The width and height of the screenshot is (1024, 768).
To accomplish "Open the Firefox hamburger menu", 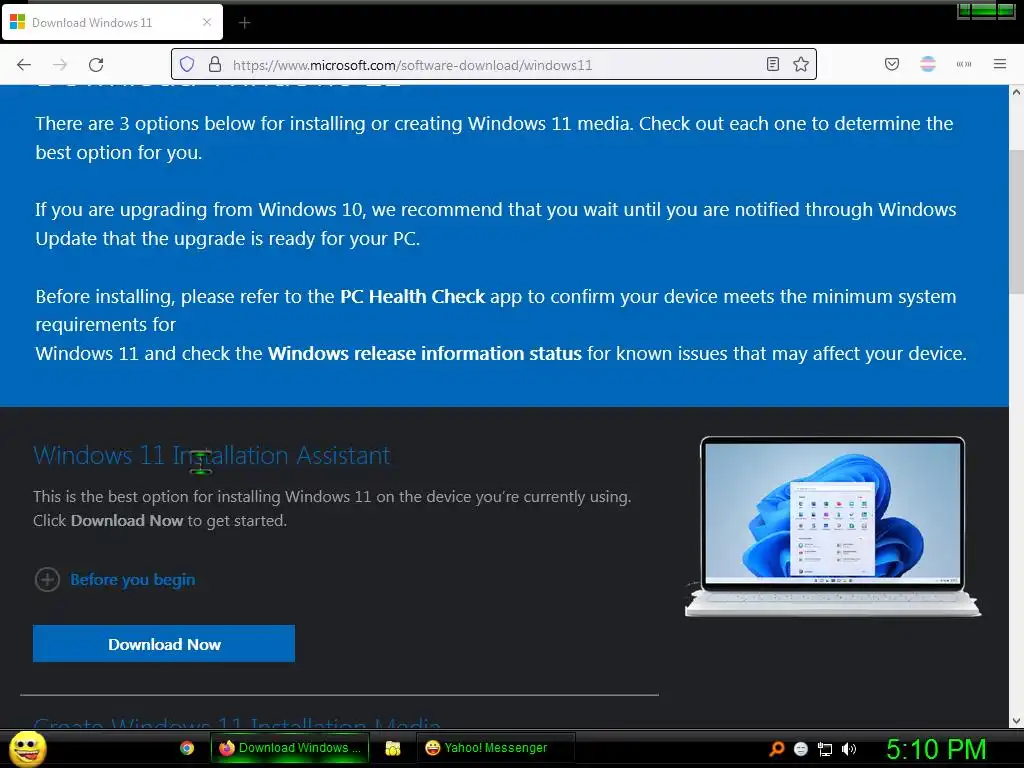I will tap(999, 64).
